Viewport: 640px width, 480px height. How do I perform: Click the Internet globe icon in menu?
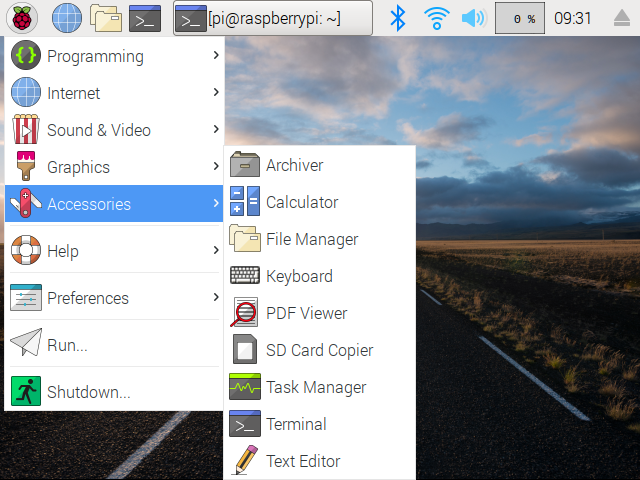coord(26,92)
